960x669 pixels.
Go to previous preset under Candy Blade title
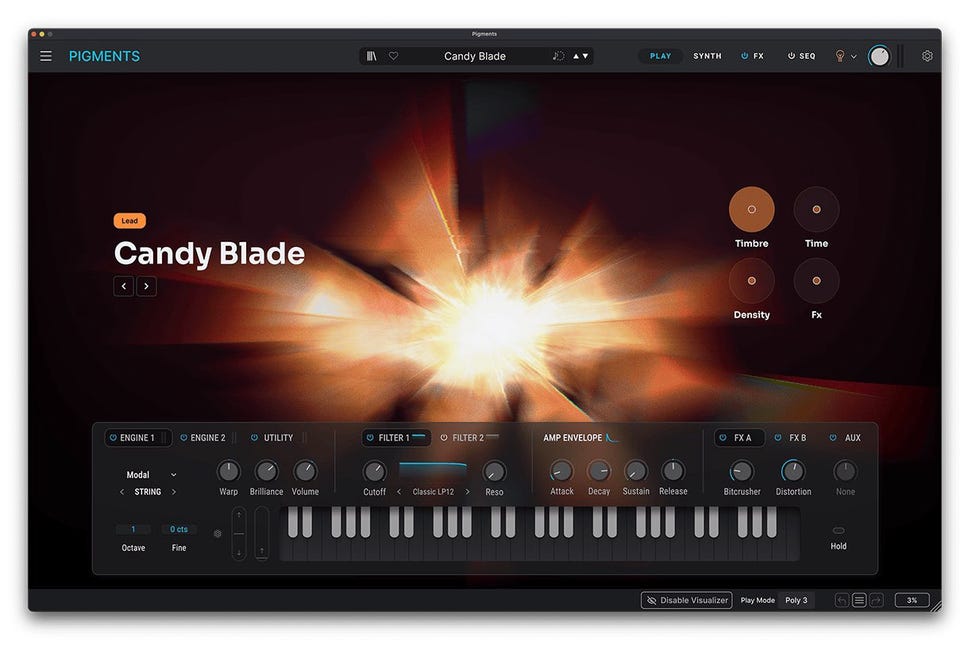124,286
